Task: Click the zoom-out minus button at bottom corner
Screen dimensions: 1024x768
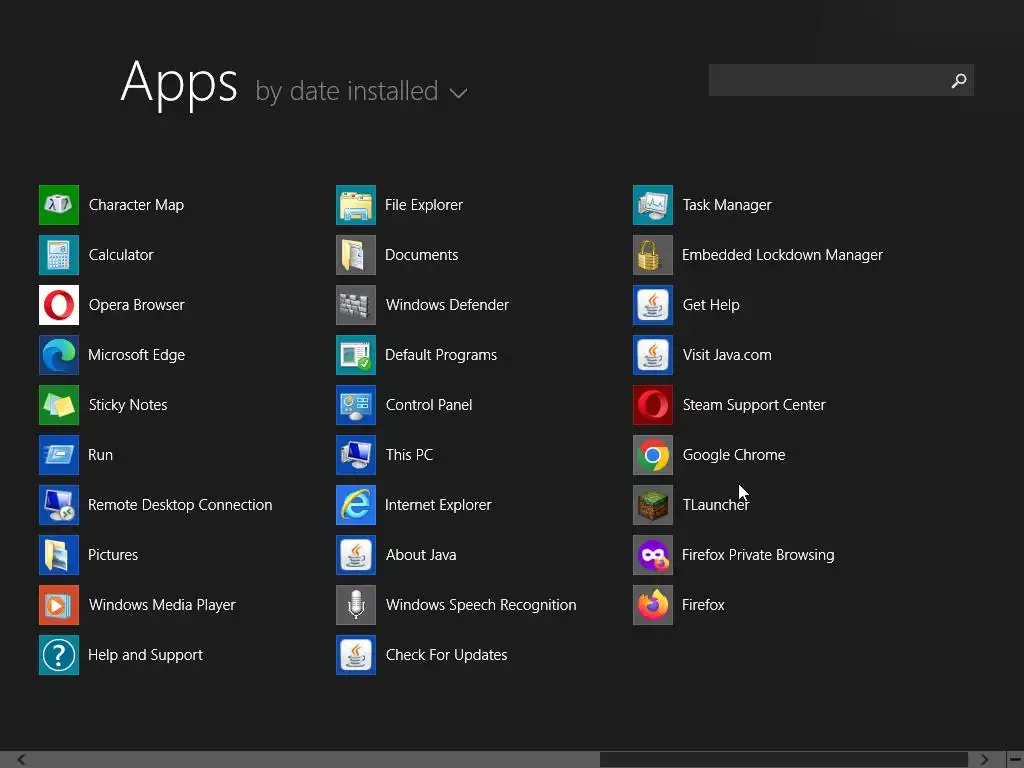Action: (x=1016, y=760)
